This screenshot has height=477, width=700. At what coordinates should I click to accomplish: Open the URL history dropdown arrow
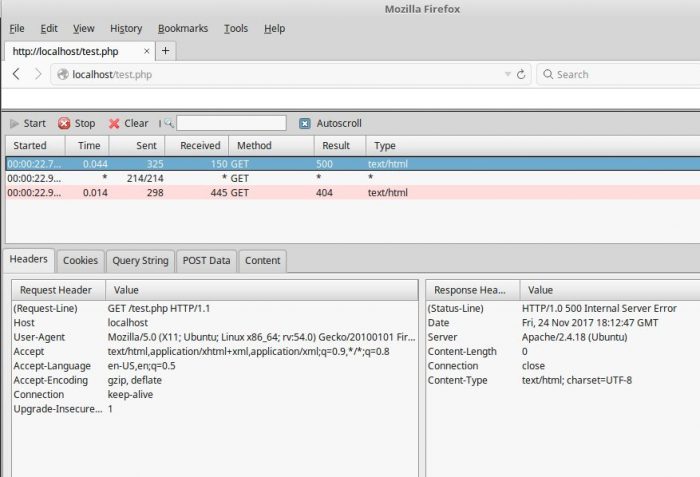click(508, 74)
